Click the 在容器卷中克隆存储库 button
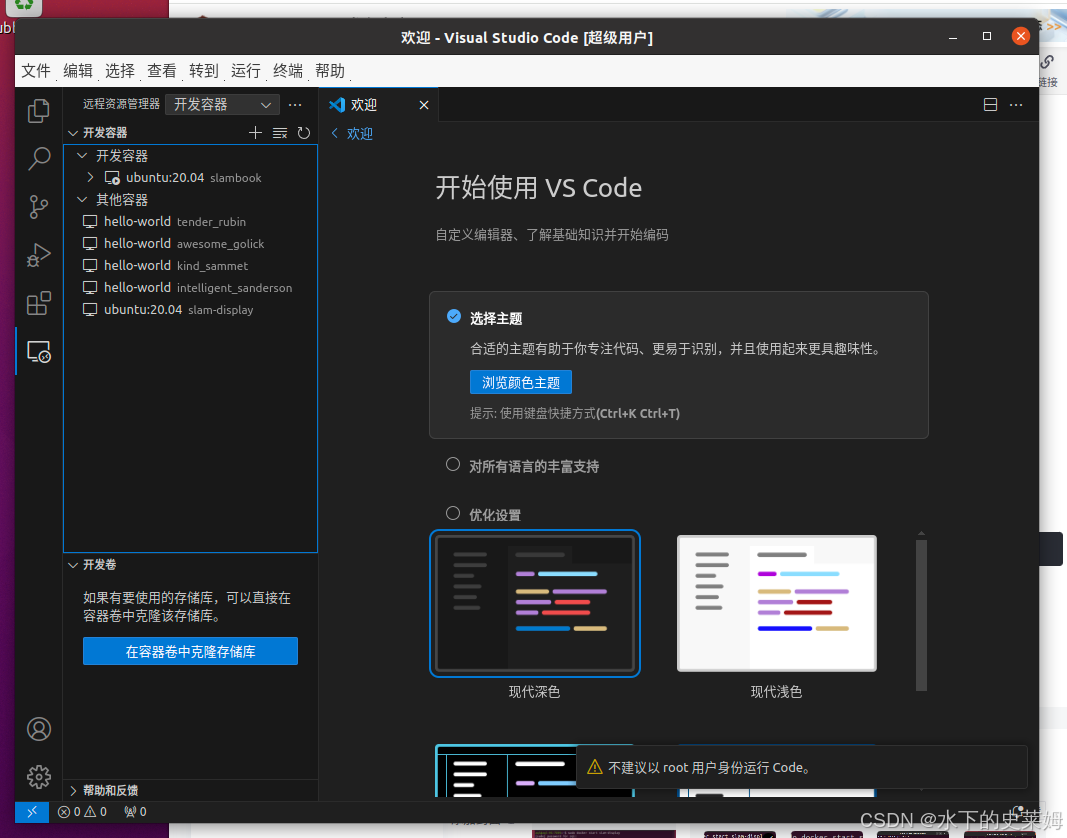The image size is (1067, 838). click(x=190, y=651)
